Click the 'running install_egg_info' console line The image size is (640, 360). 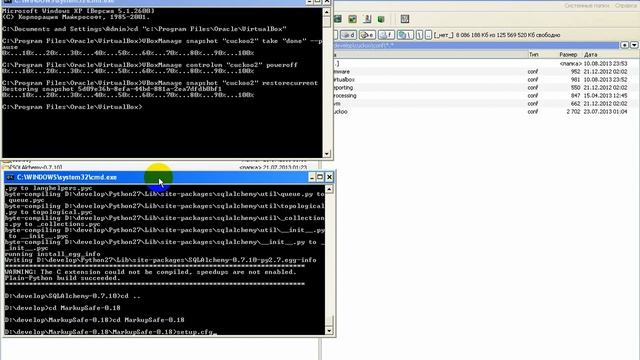coord(53,254)
